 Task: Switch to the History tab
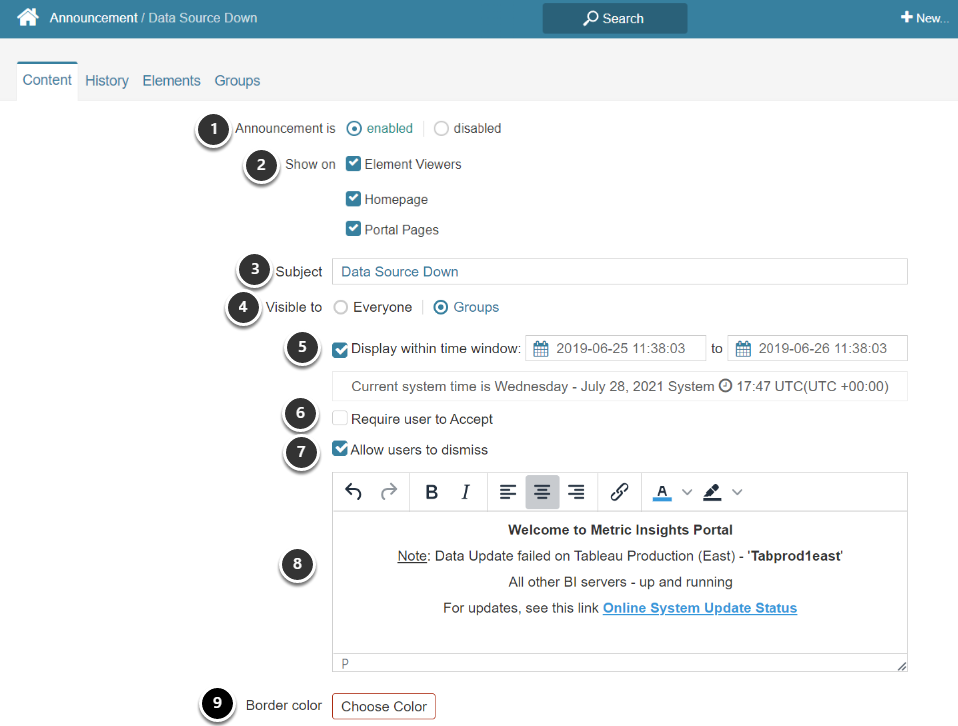(x=106, y=80)
